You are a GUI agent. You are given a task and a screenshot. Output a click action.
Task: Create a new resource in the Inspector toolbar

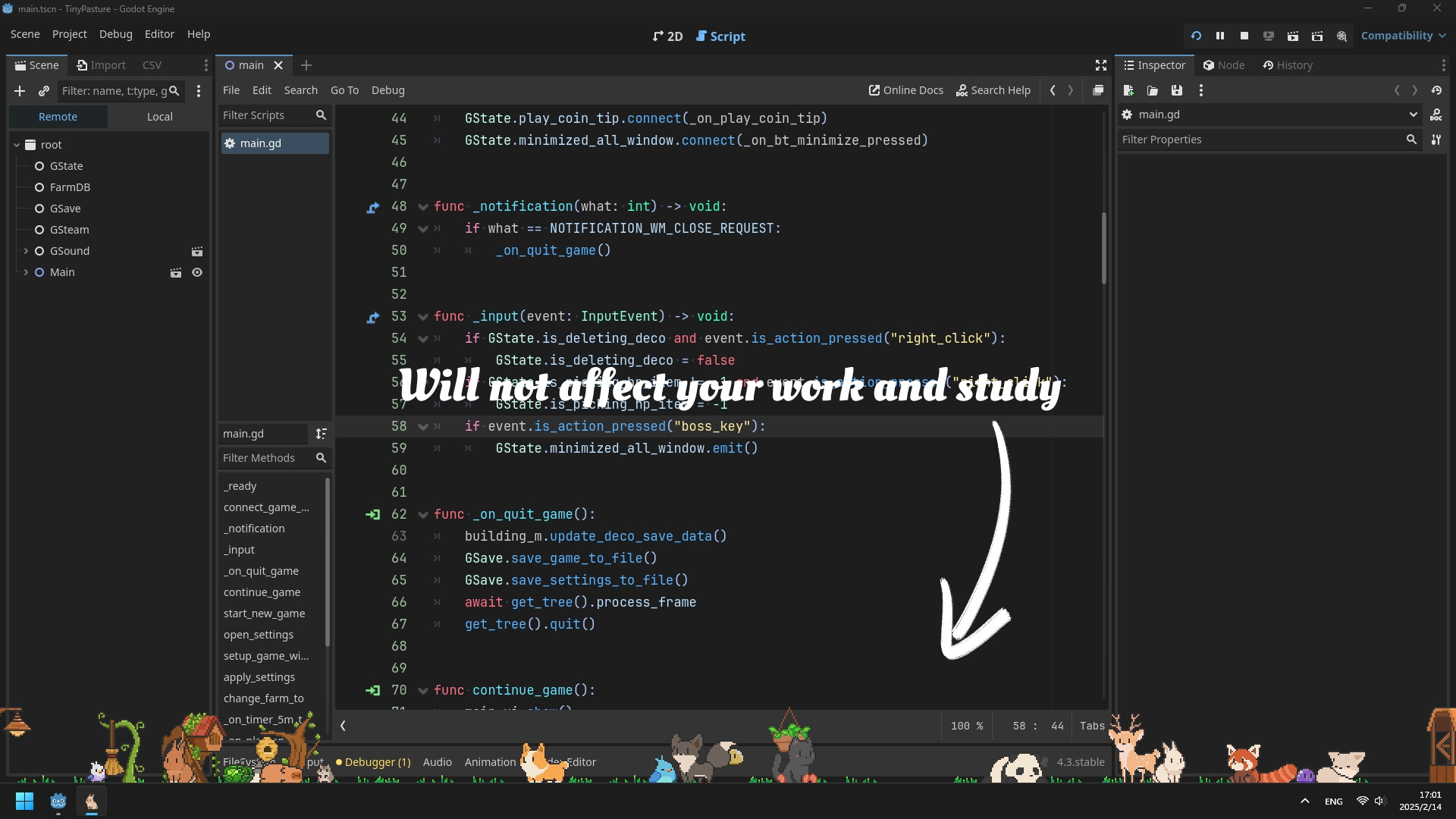[1128, 90]
